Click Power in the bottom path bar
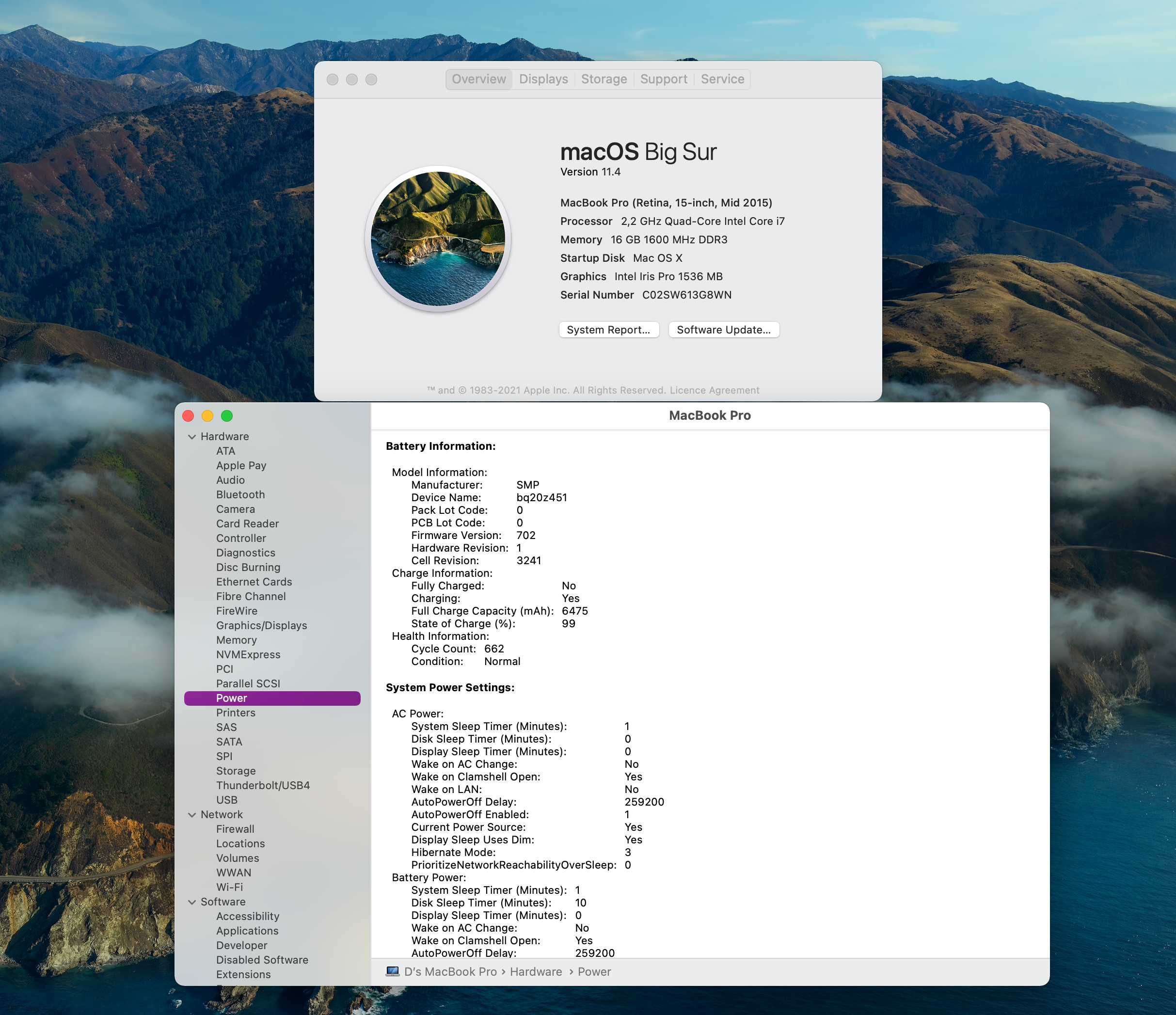The height and width of the screenshot is (1015, 1176). 594,972
